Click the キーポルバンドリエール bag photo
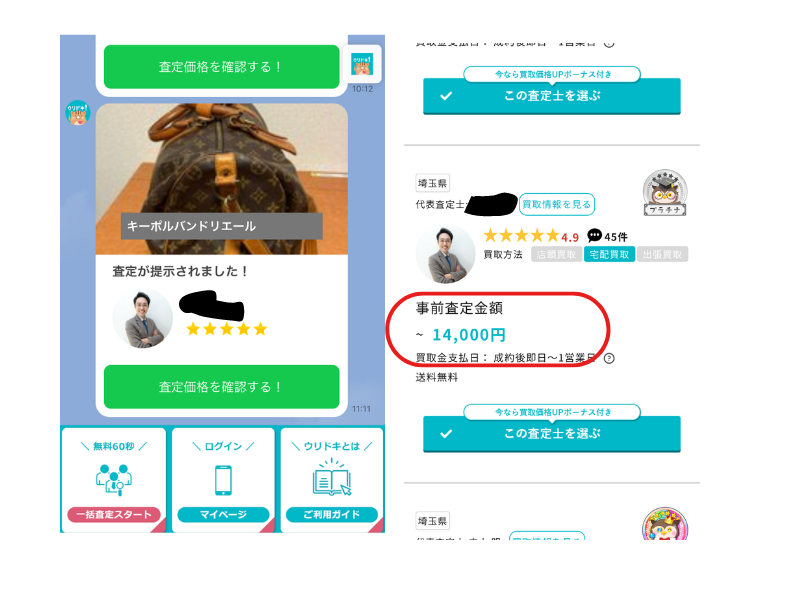The width and height of the screenshot is (800, 600). pyautogui.click(x=221, y=179)
